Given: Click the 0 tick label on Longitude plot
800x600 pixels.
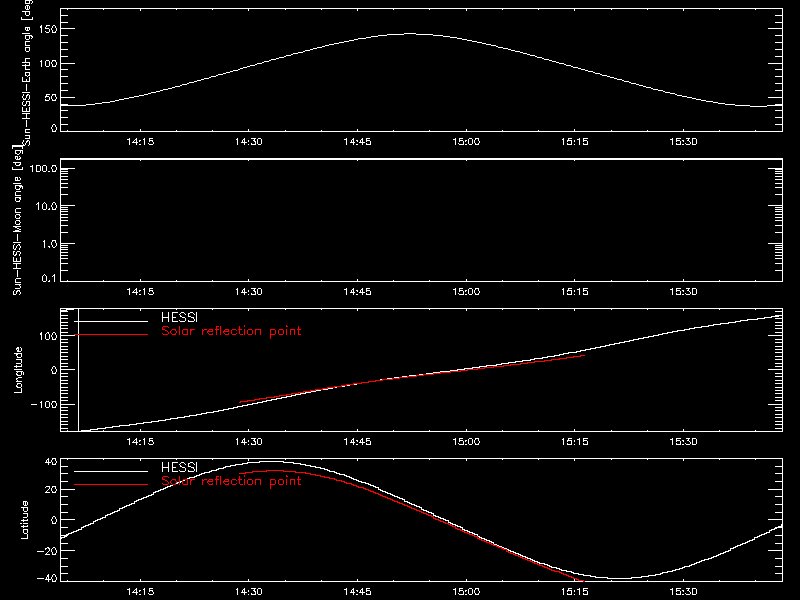Looking at the screenshot, I should [54, 370].
